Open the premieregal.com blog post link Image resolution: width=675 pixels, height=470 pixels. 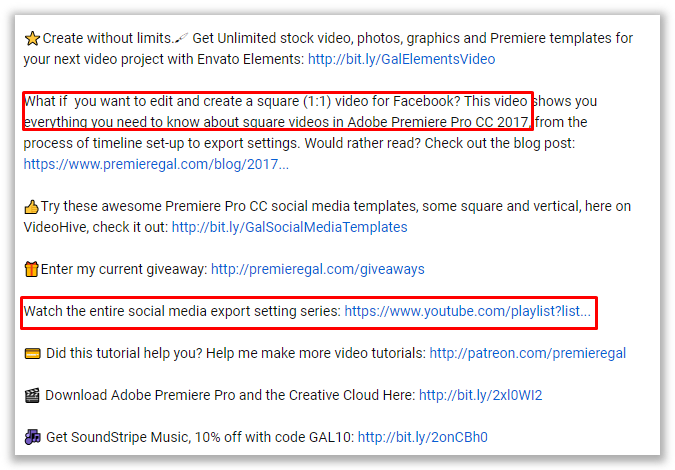156,164
